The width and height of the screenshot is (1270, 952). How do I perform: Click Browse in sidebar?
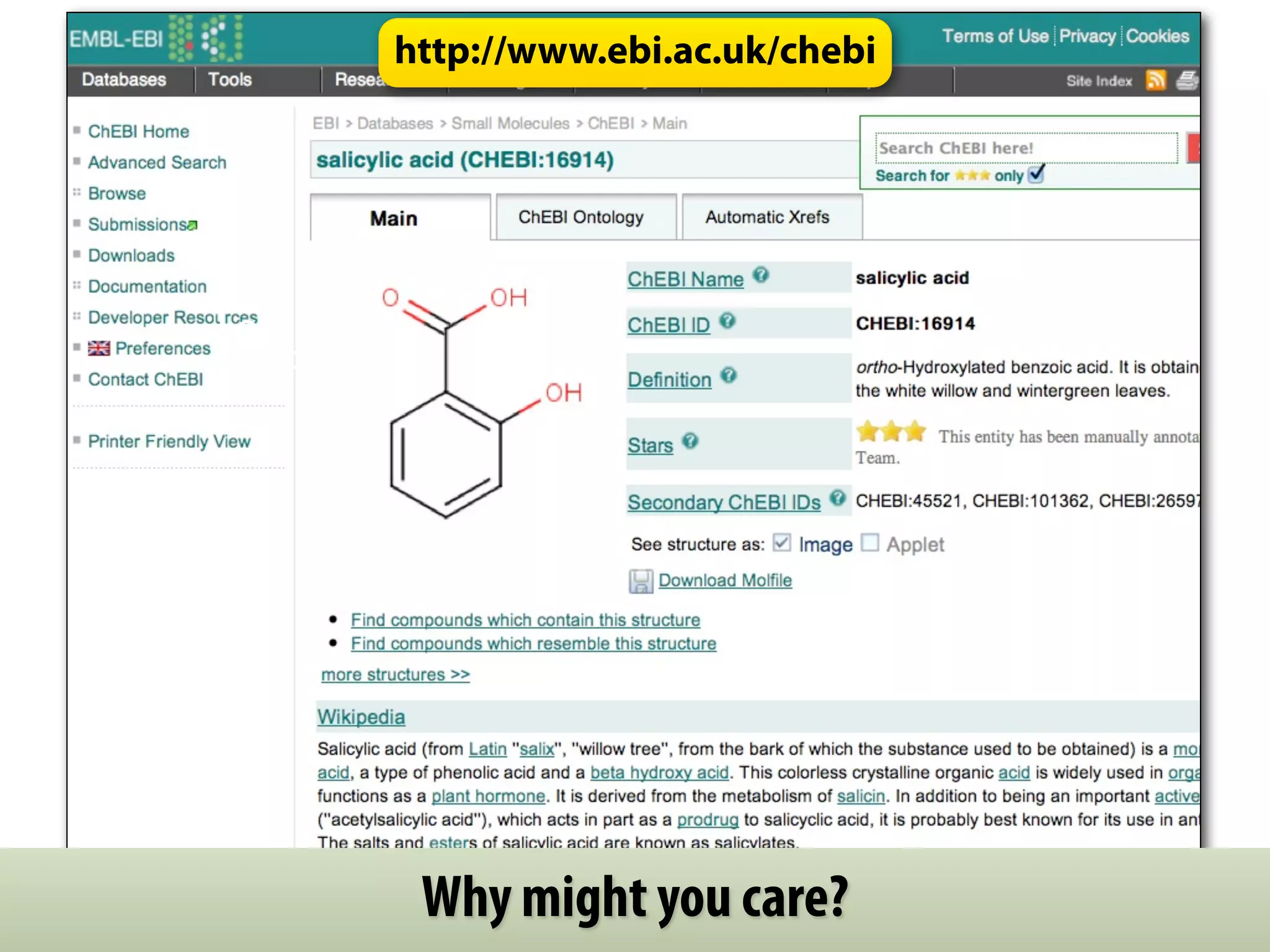(117, 193)
